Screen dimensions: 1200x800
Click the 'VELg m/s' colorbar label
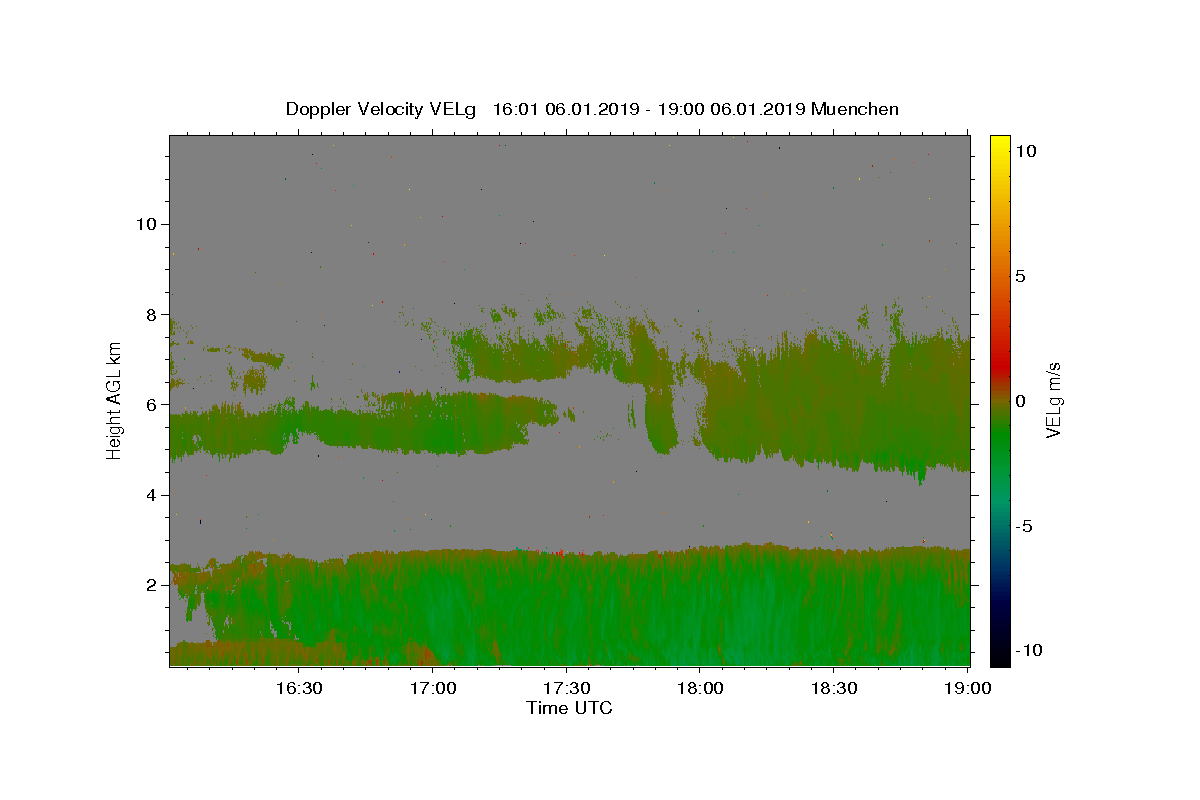pyautogui.click(x=1053, y=400)
